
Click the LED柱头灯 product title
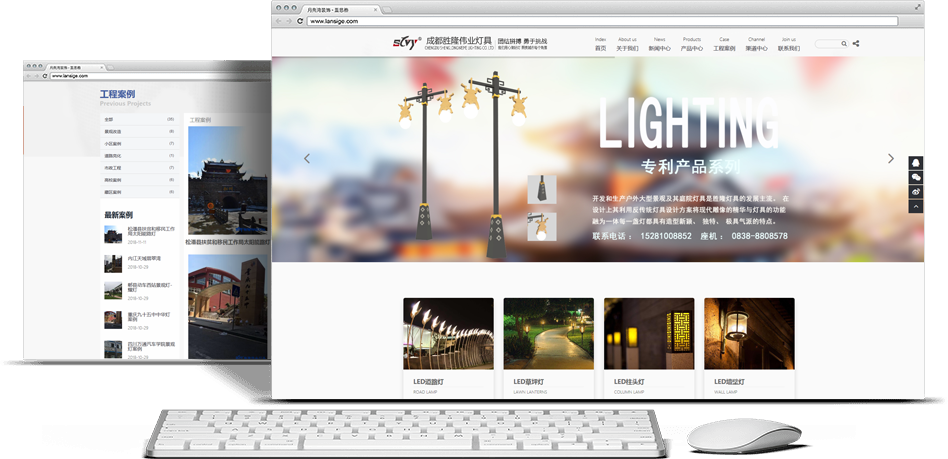click(x=629, y=382)
